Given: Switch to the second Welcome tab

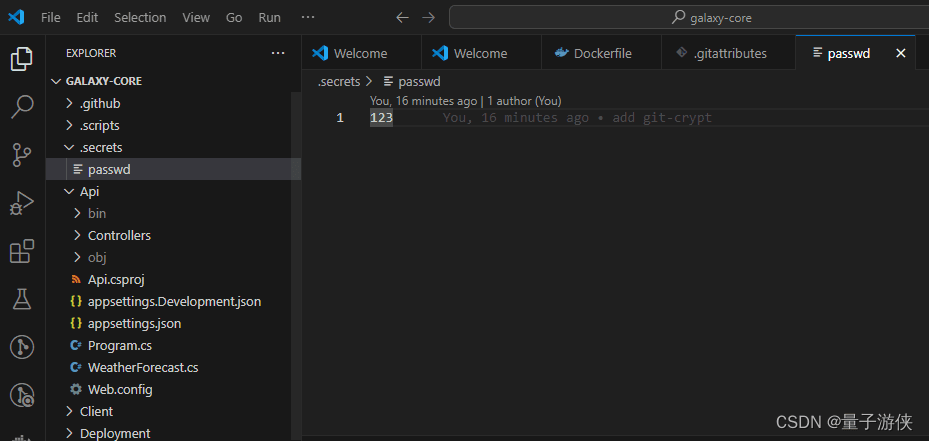Looking at the screenshot, I should tap(481, 53).
